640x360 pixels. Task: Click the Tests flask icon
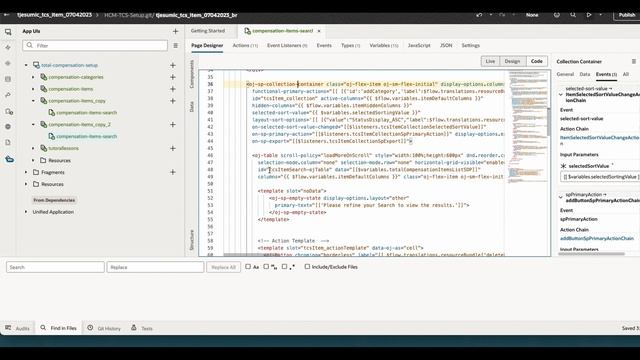pyautogui.click(x=134, y=328)
